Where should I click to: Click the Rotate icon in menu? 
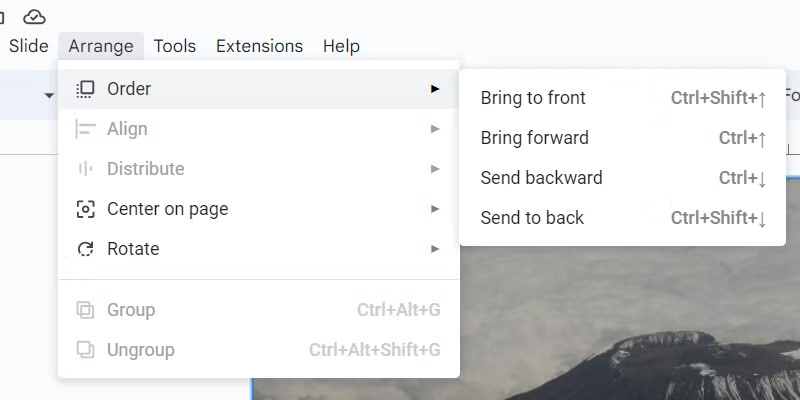pyautogui.click(x=86, y=249)
